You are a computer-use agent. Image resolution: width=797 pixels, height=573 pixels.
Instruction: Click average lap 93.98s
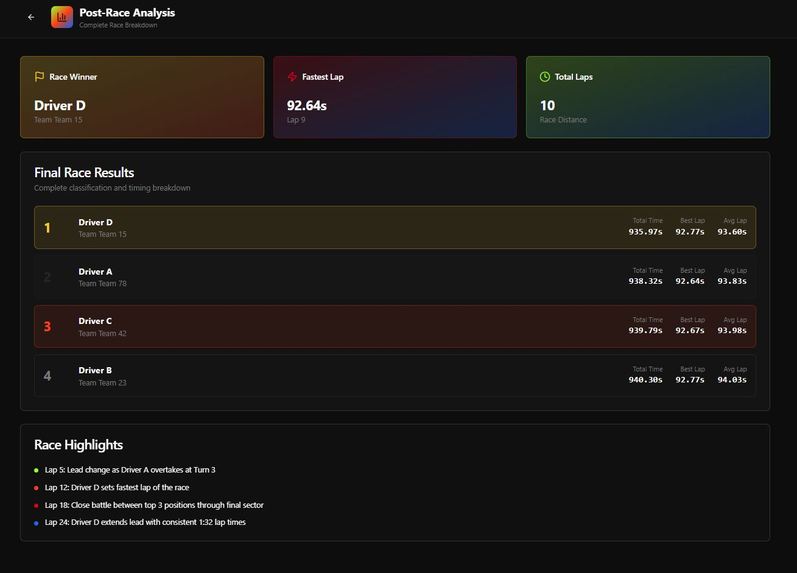732,330
